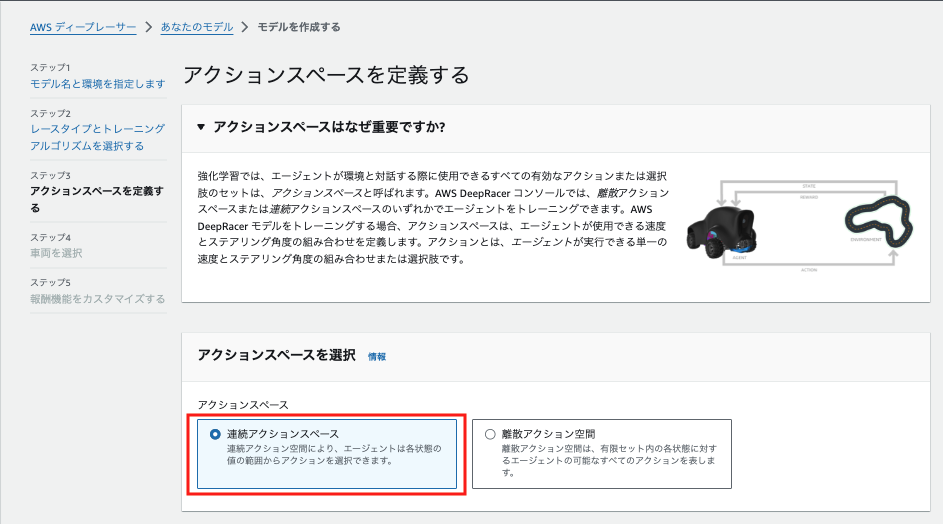Click the ステップ1 label
The width and height of the screenshot is (943, 524).
click(51, 67)
